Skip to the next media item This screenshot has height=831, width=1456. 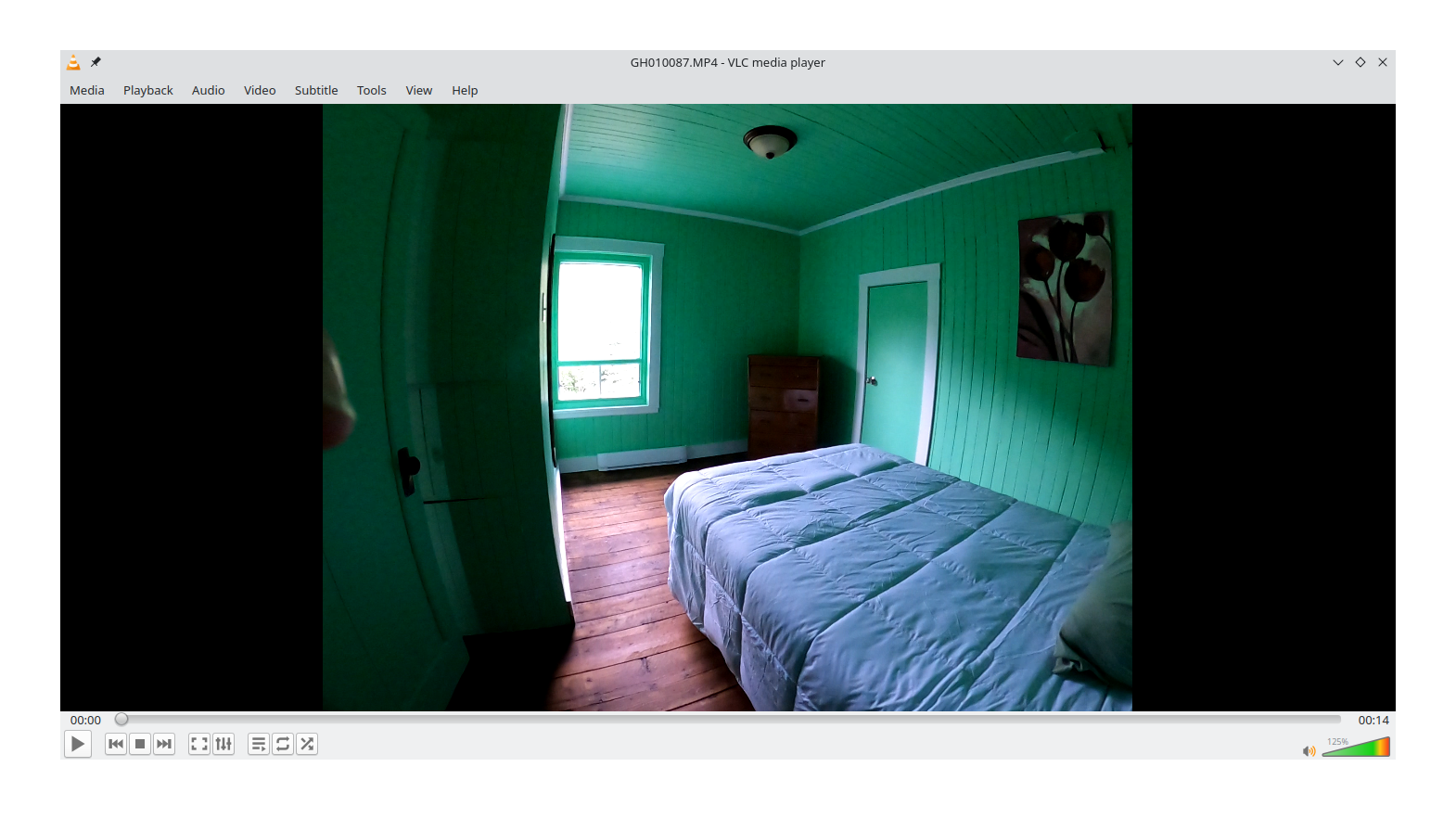164,744
